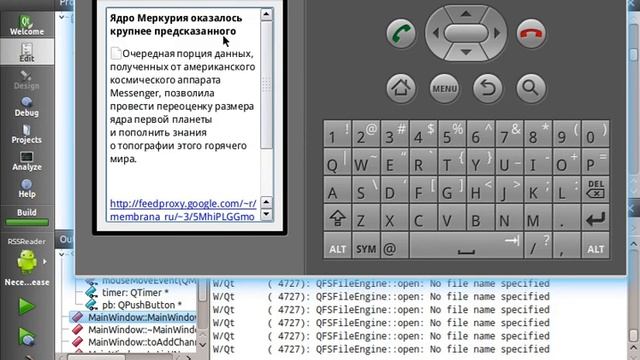Select pb: QPushButton * in outline
The image size is (640, 360).
tap(141, 305)
